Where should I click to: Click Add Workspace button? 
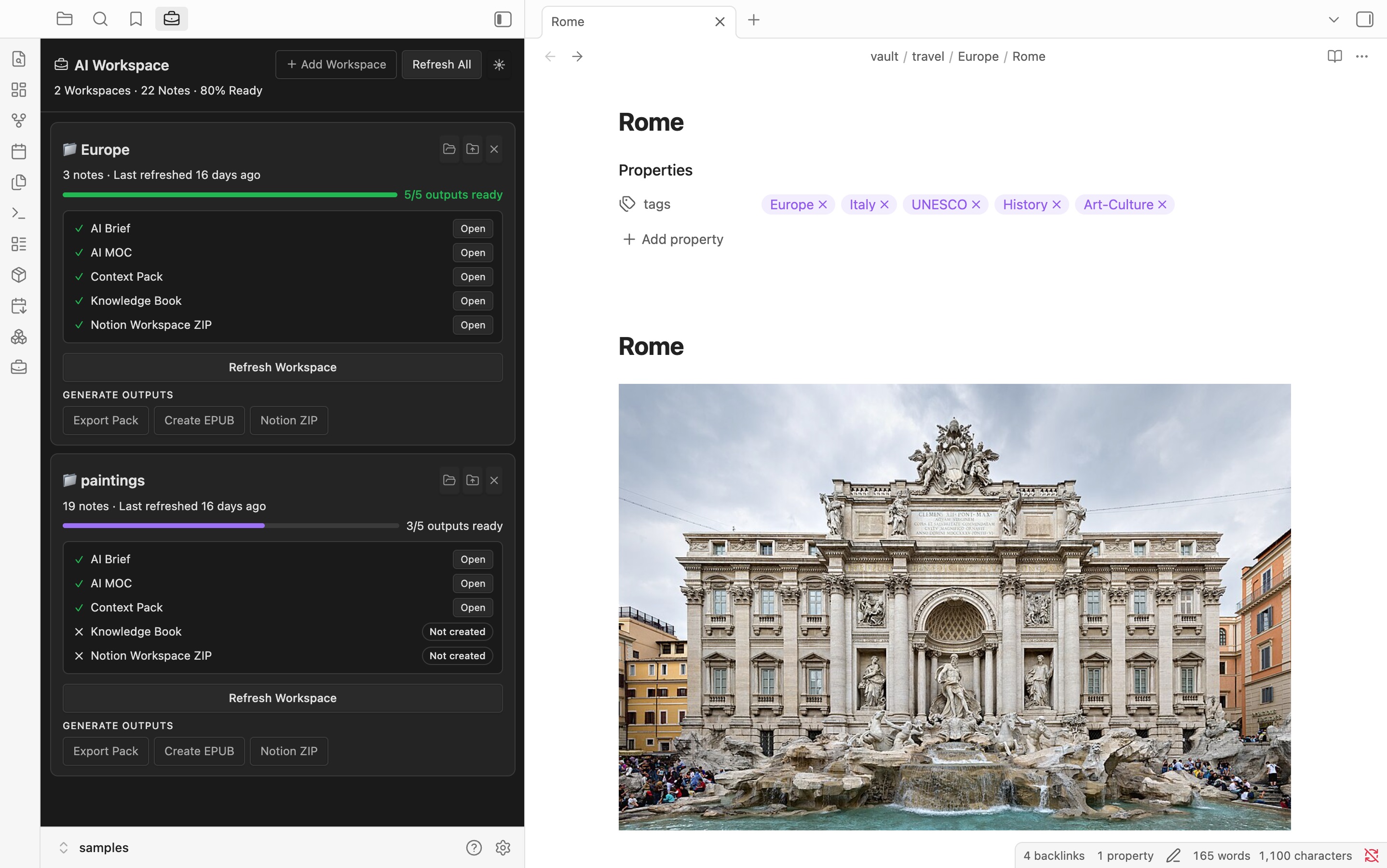(336, 64)
